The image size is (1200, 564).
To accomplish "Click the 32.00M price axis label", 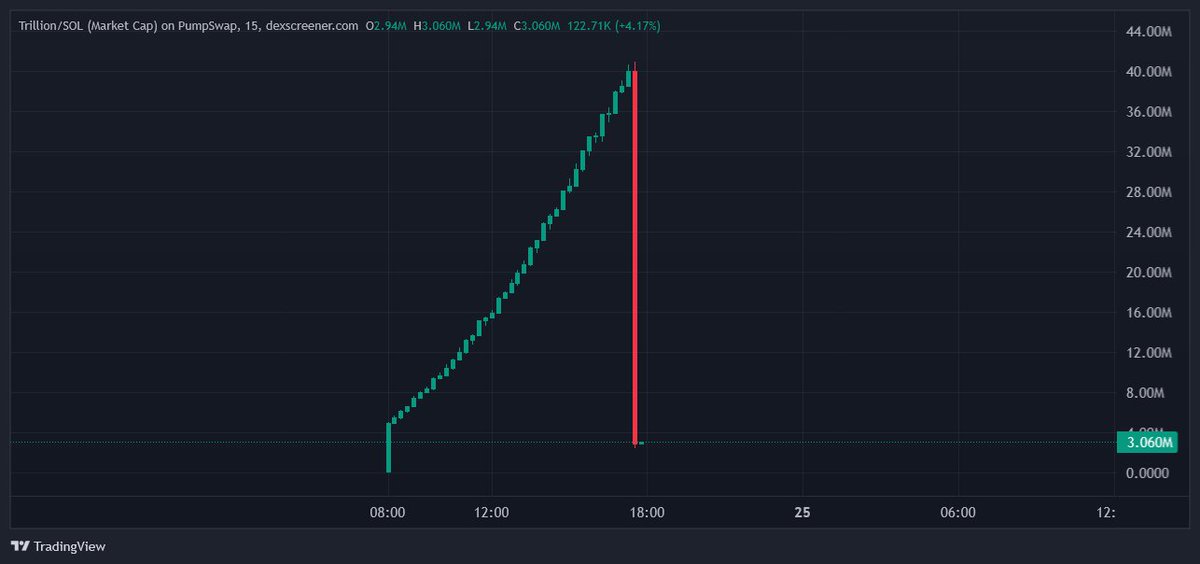I will pos(1148,152).
